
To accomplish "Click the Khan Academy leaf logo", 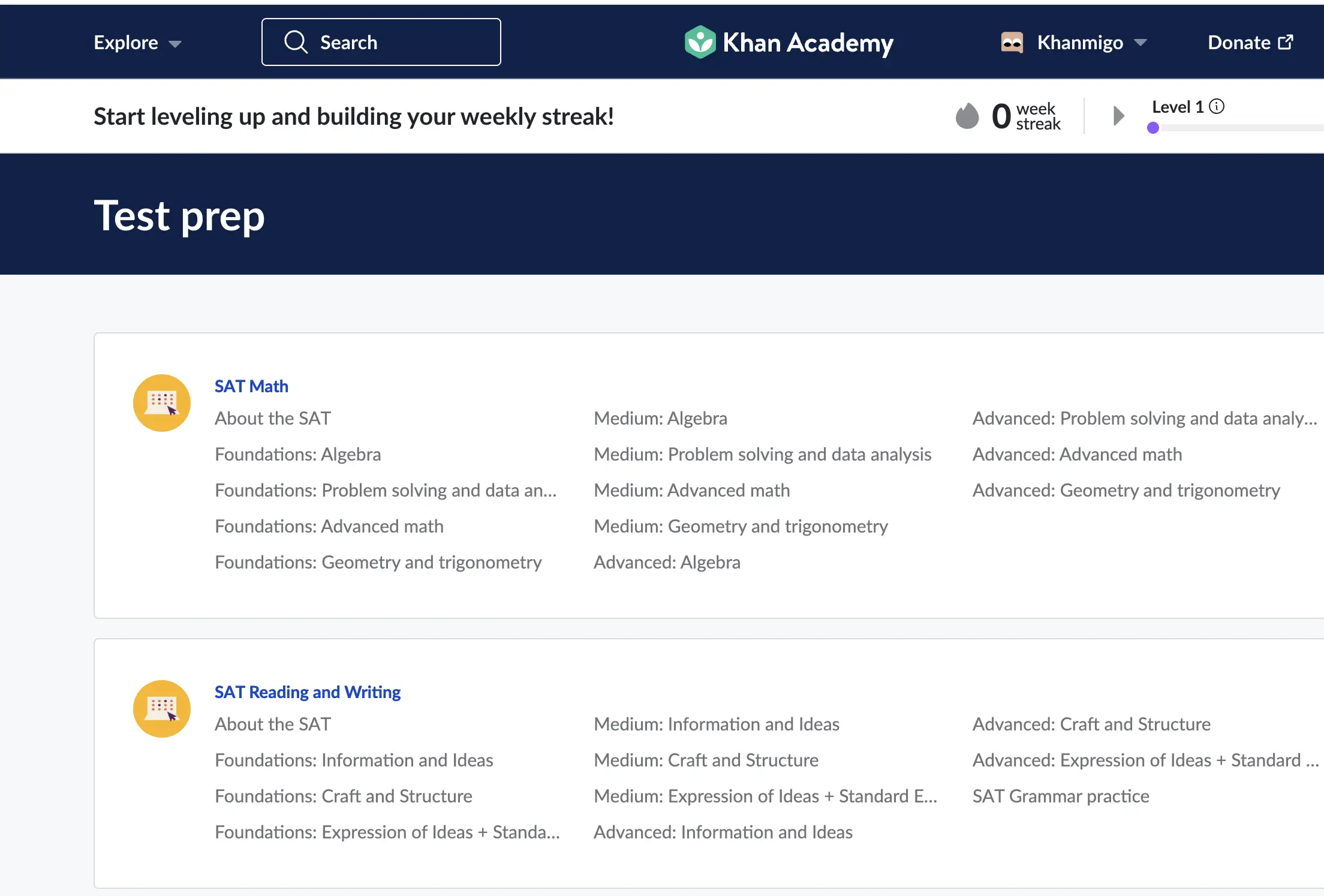I will pyautogui.click(x=700, y=42).
